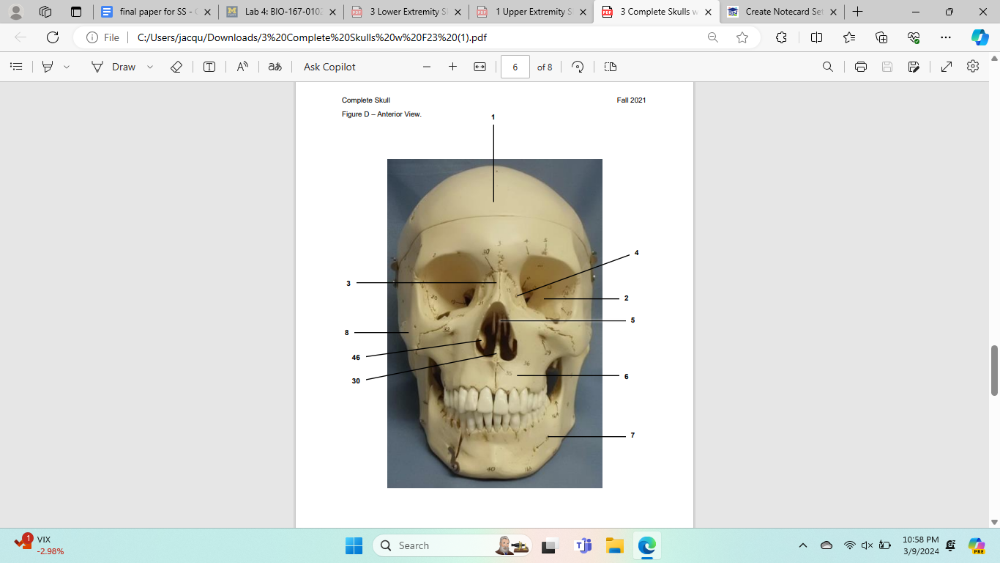Screen dimensions: 1000x563
Task: Expand the Draw tool options dropdown
Action: pyautogui.click(x=150, y=67)
